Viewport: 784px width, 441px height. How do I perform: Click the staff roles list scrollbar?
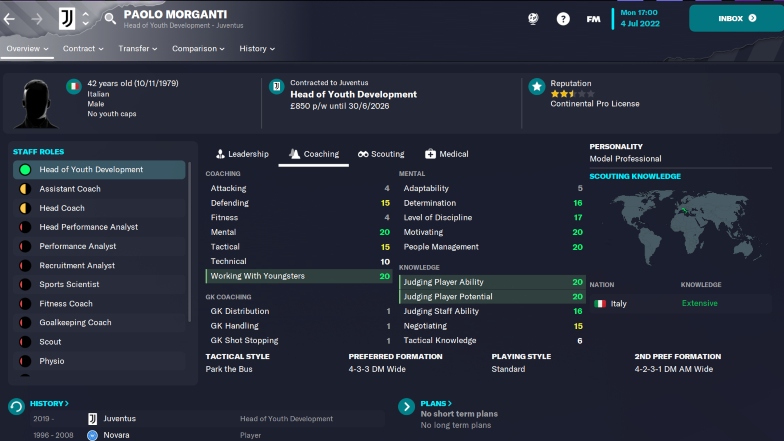coord(190,242)
